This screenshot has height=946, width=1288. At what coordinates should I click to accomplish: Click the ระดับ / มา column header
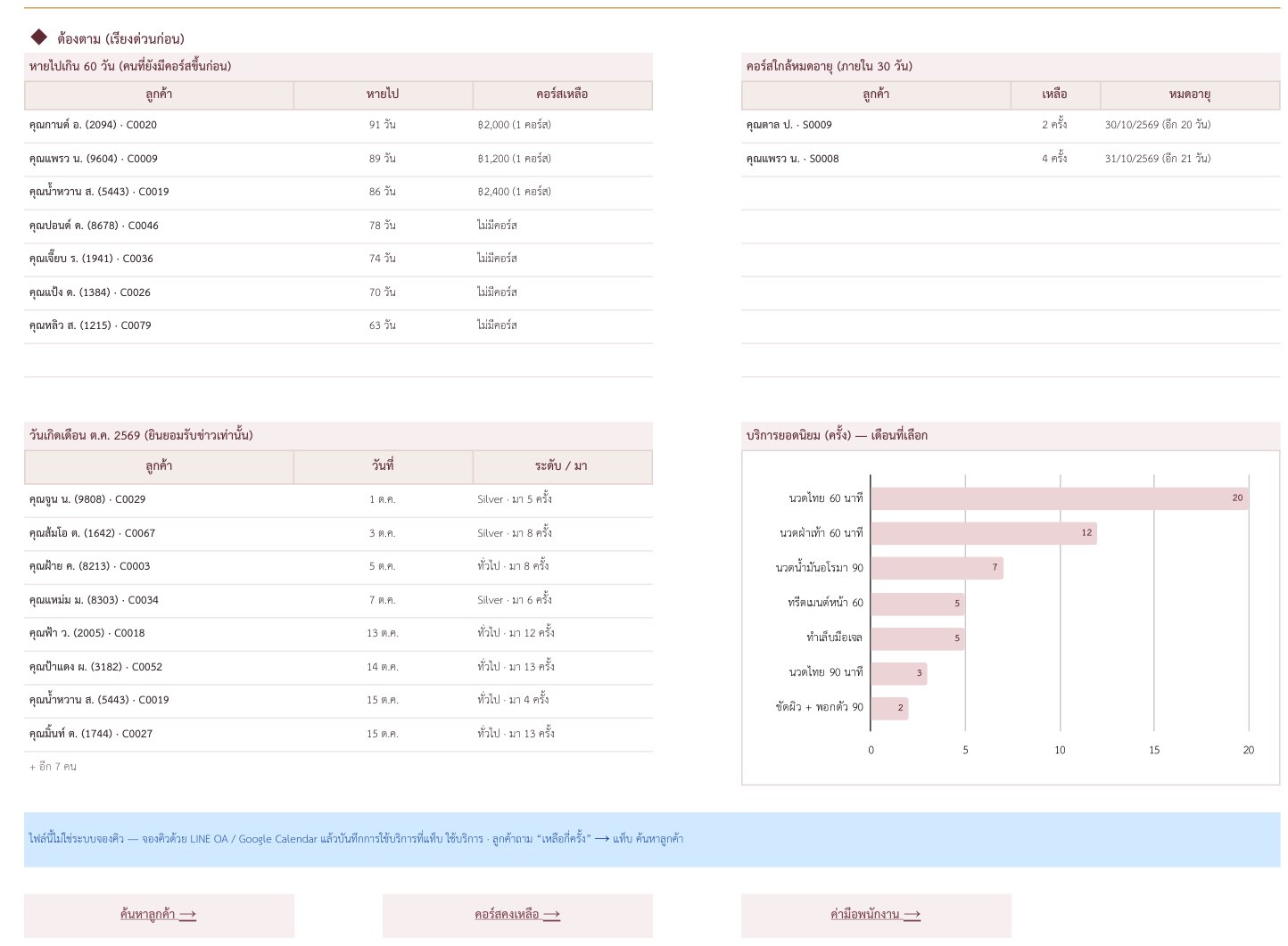coord(563,466)
